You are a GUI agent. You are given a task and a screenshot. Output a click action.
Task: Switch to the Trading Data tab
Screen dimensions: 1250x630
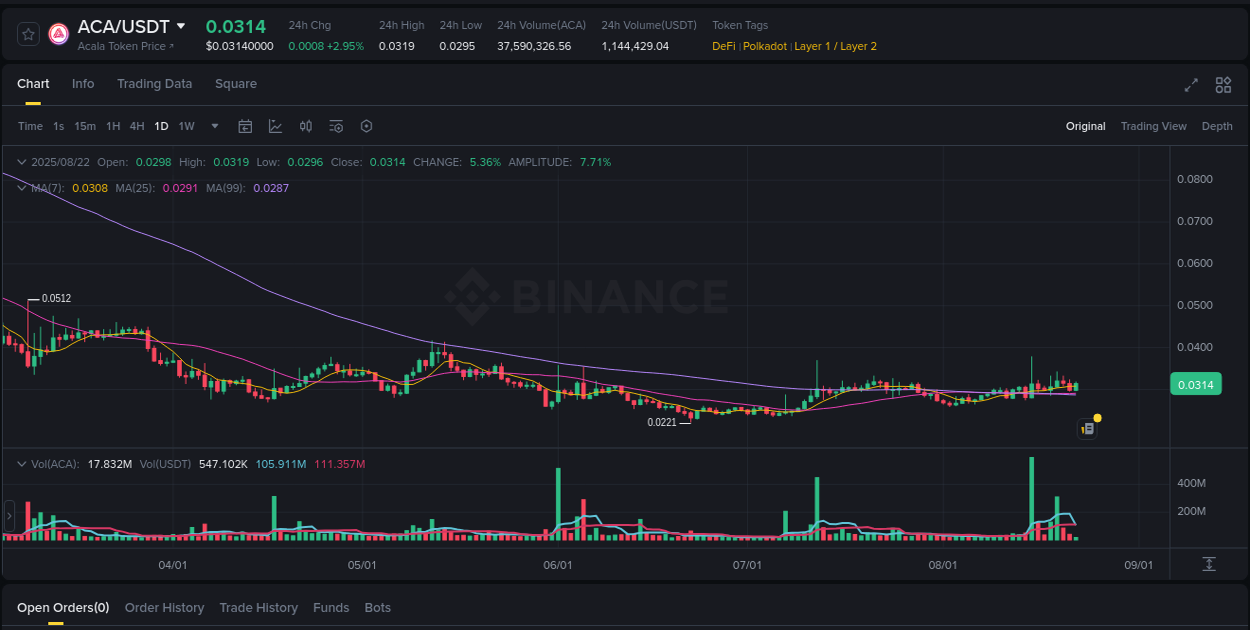pos(154,84)
